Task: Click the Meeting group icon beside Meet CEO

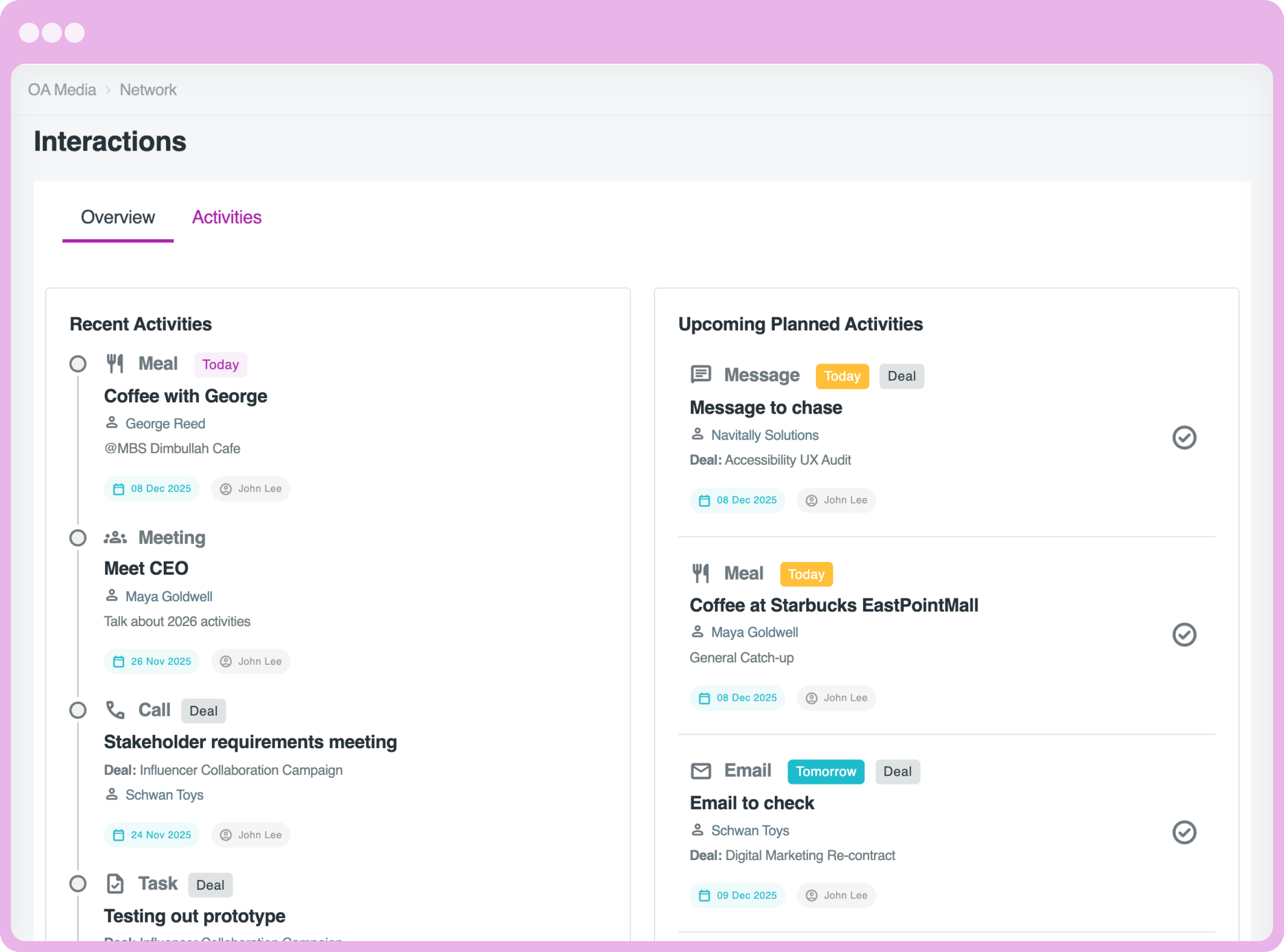Action: pos(115,537)
